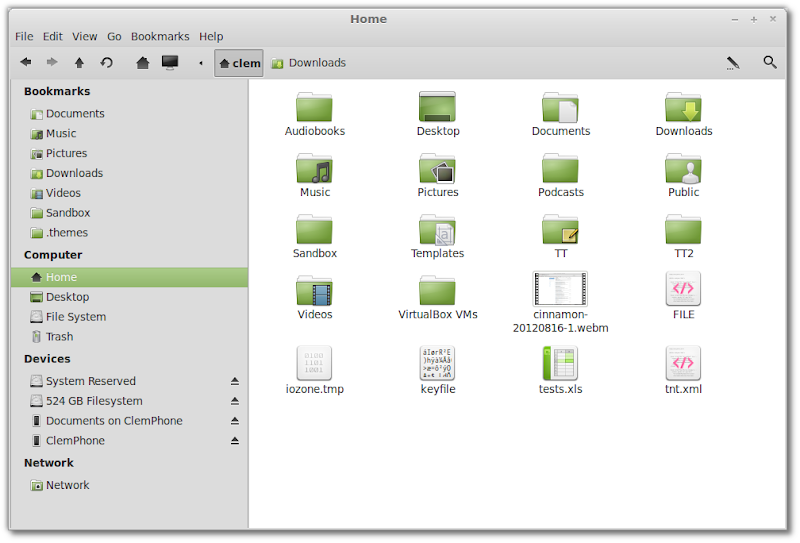Open the View menu
Viewport: 800px width, 543px height.
pyautogui.click(x=84, y=37)
